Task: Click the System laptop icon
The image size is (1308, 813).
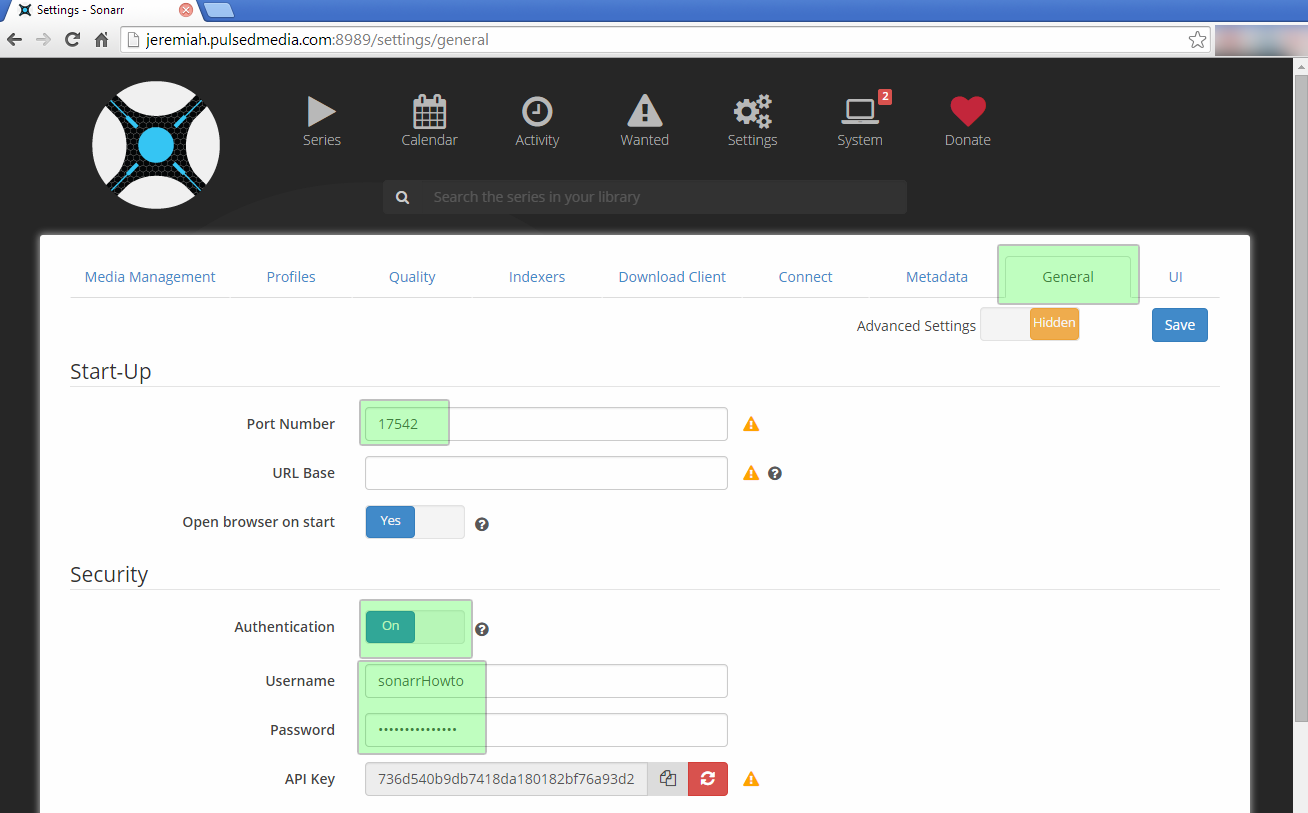Action: [x=859, y=112]
